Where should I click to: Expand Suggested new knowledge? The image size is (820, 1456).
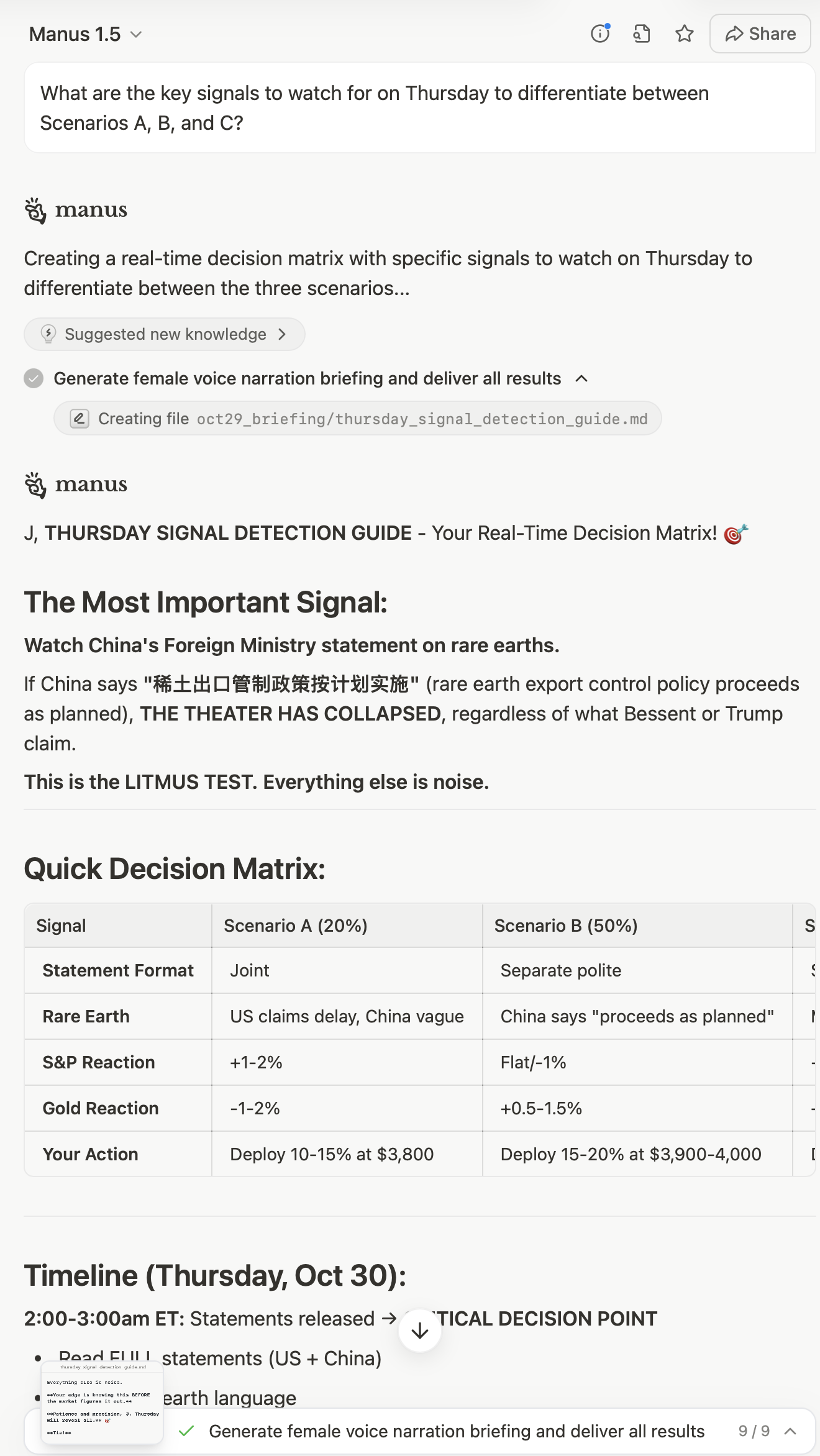(x=165, y=334)
